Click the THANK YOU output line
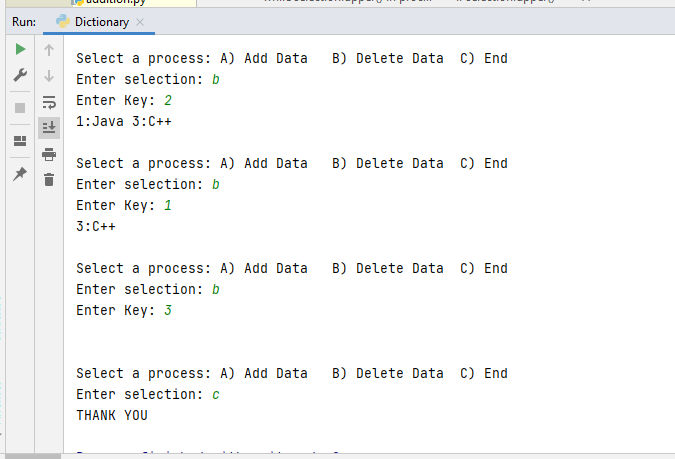 click(x=112, y=415)
